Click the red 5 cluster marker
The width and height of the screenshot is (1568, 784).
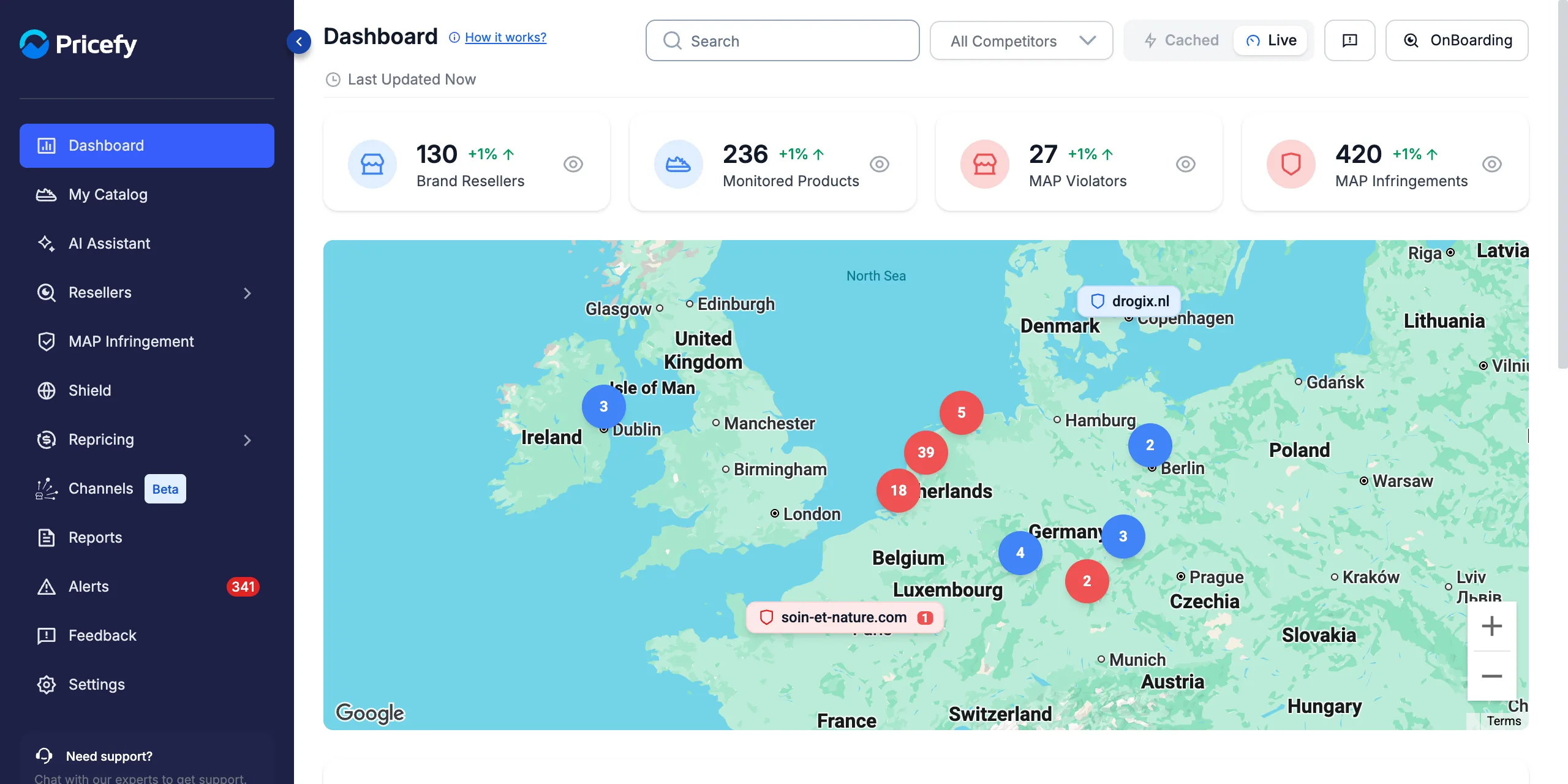[962, 413]
